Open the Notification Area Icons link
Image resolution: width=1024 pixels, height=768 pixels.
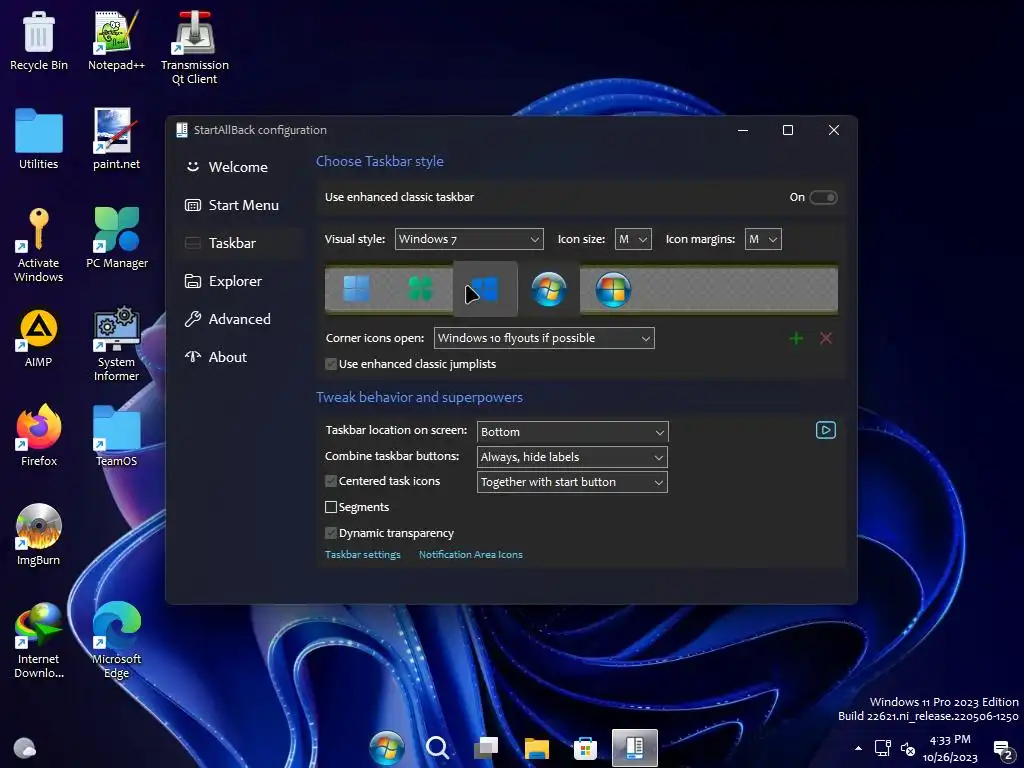tap(471, 554)
